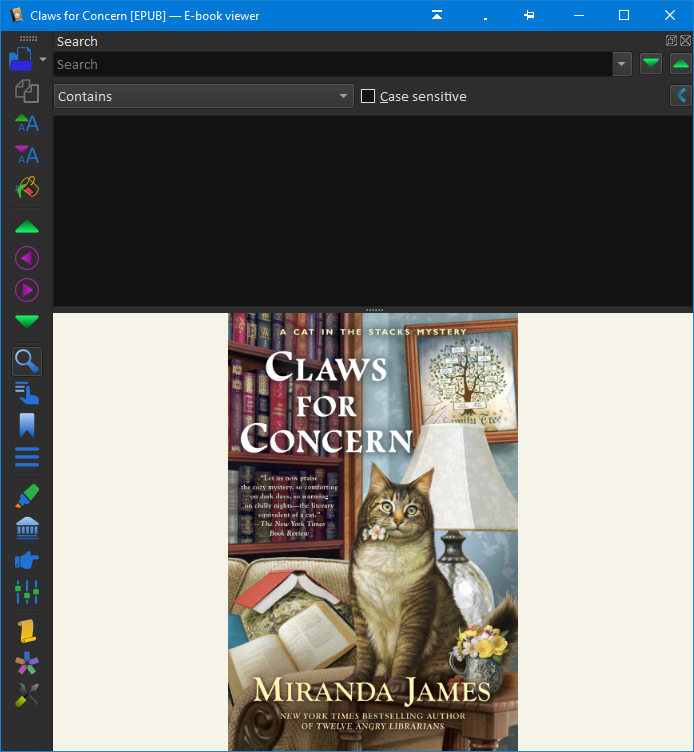Find previous match with the green up button
Image resolution: width=694 pixels, height=752 pixels.
(681, 64)
